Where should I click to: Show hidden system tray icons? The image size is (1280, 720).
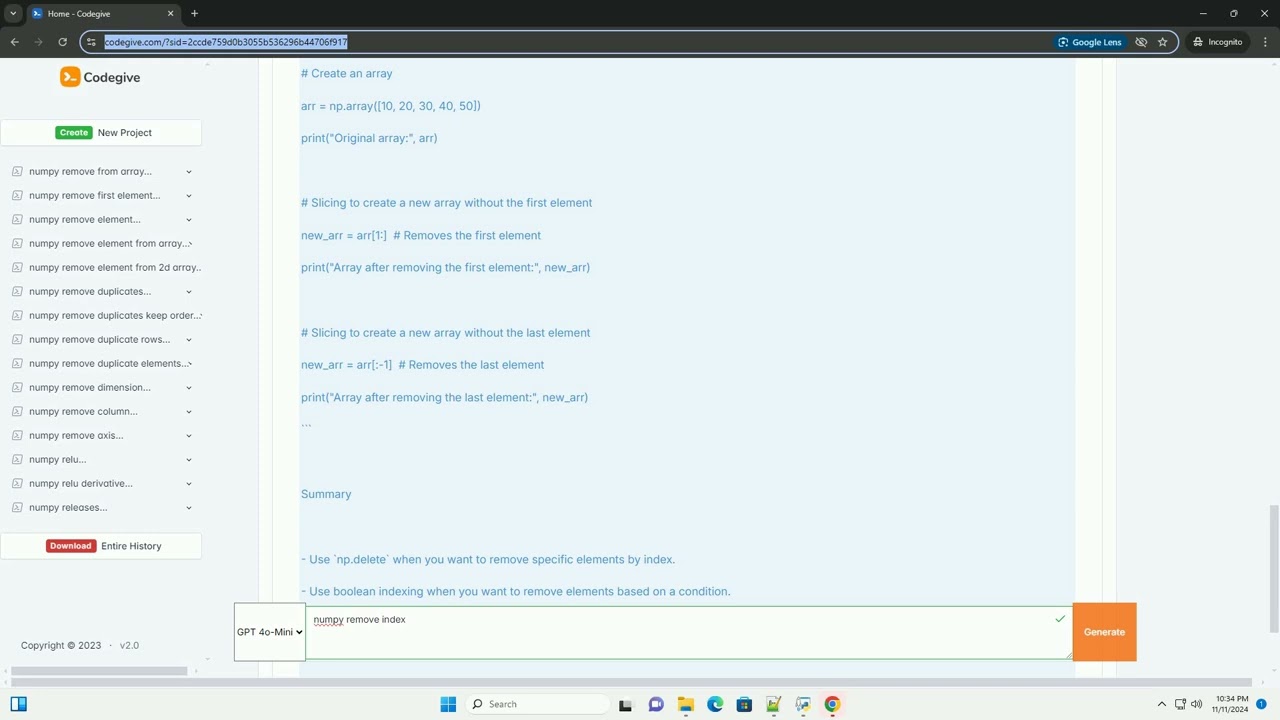(1161, 704)
